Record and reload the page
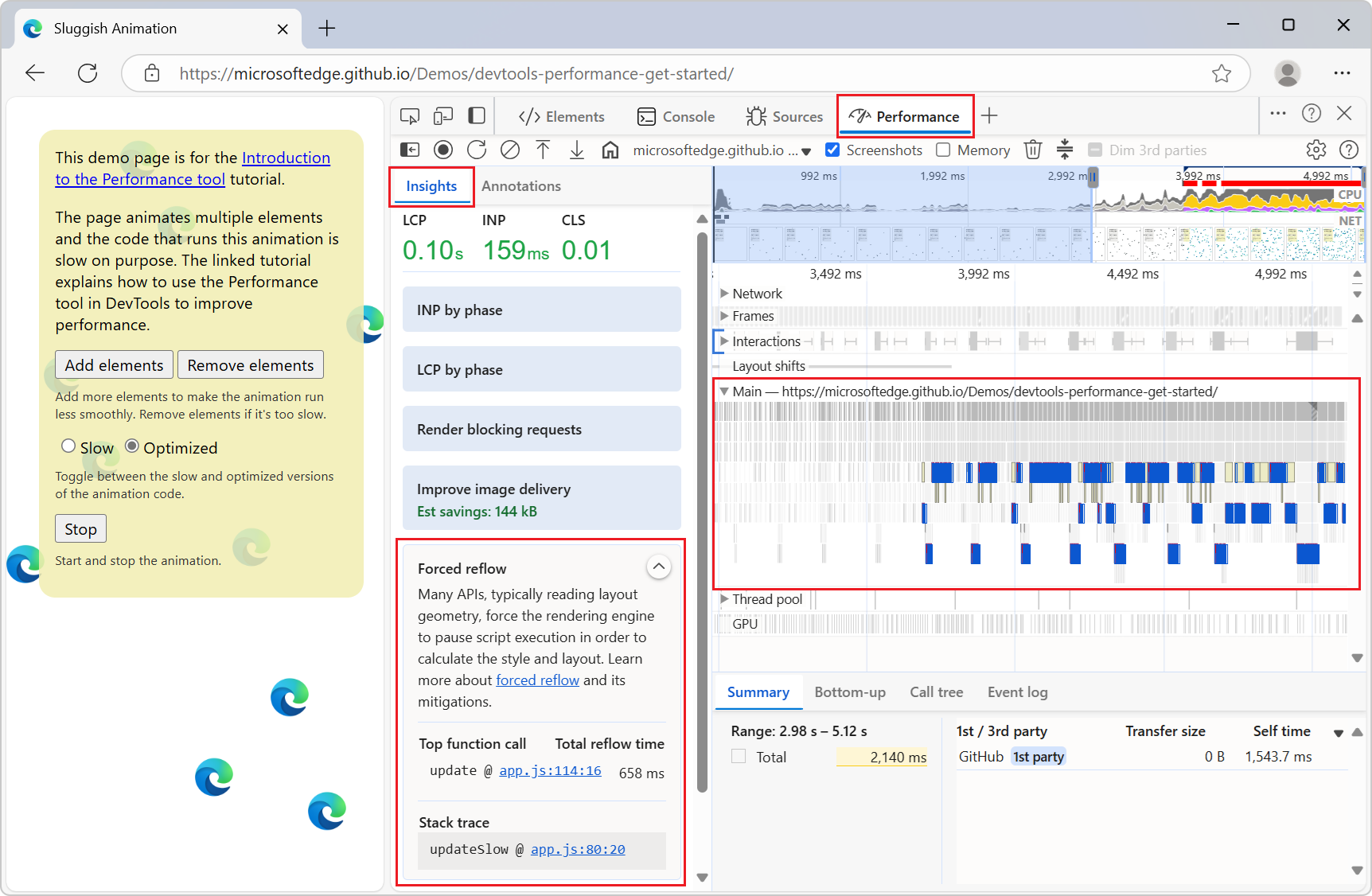The height and width of the screenshot is (896, 1372). coord(477,150)
